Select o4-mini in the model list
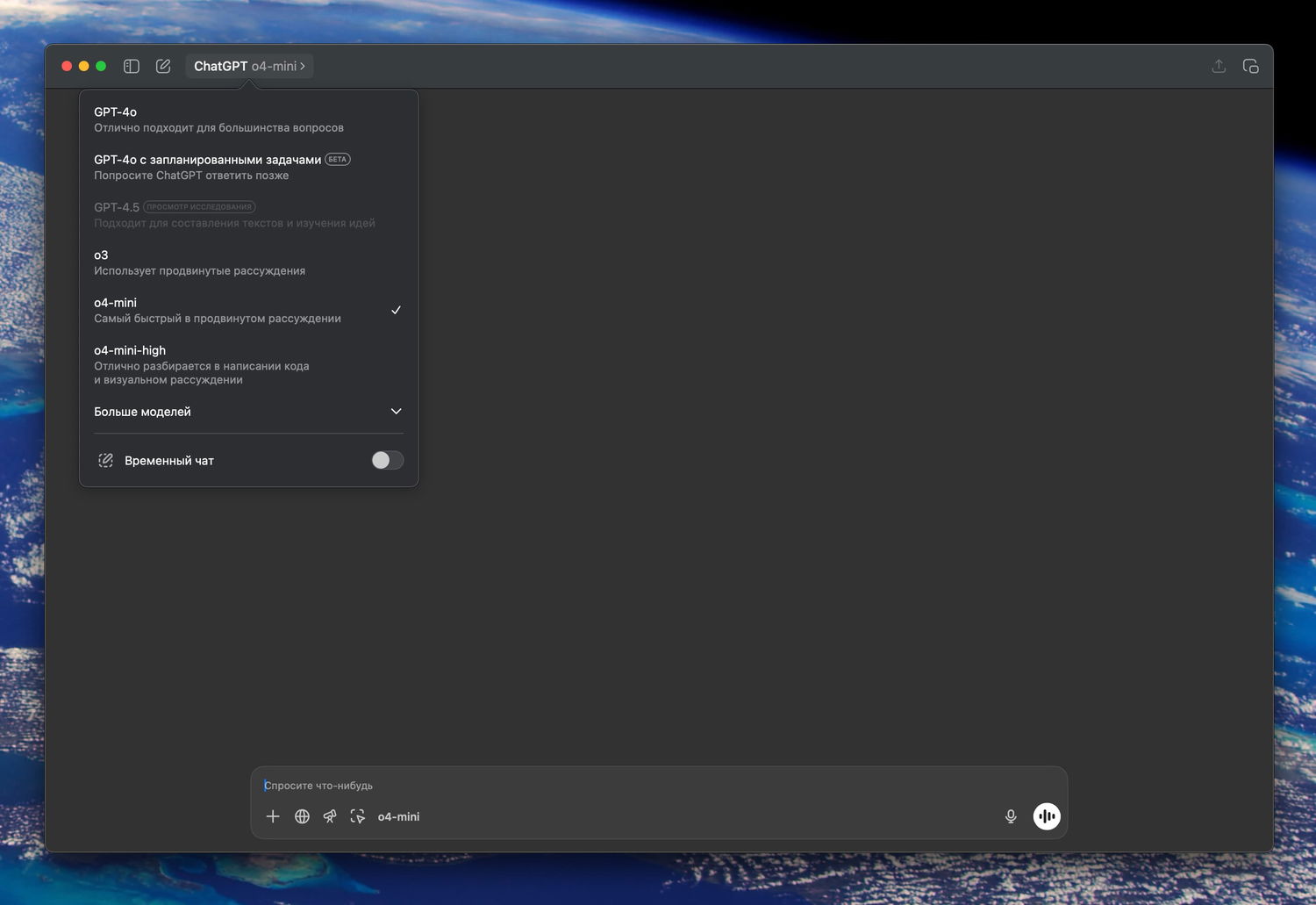 click(249, 310)
